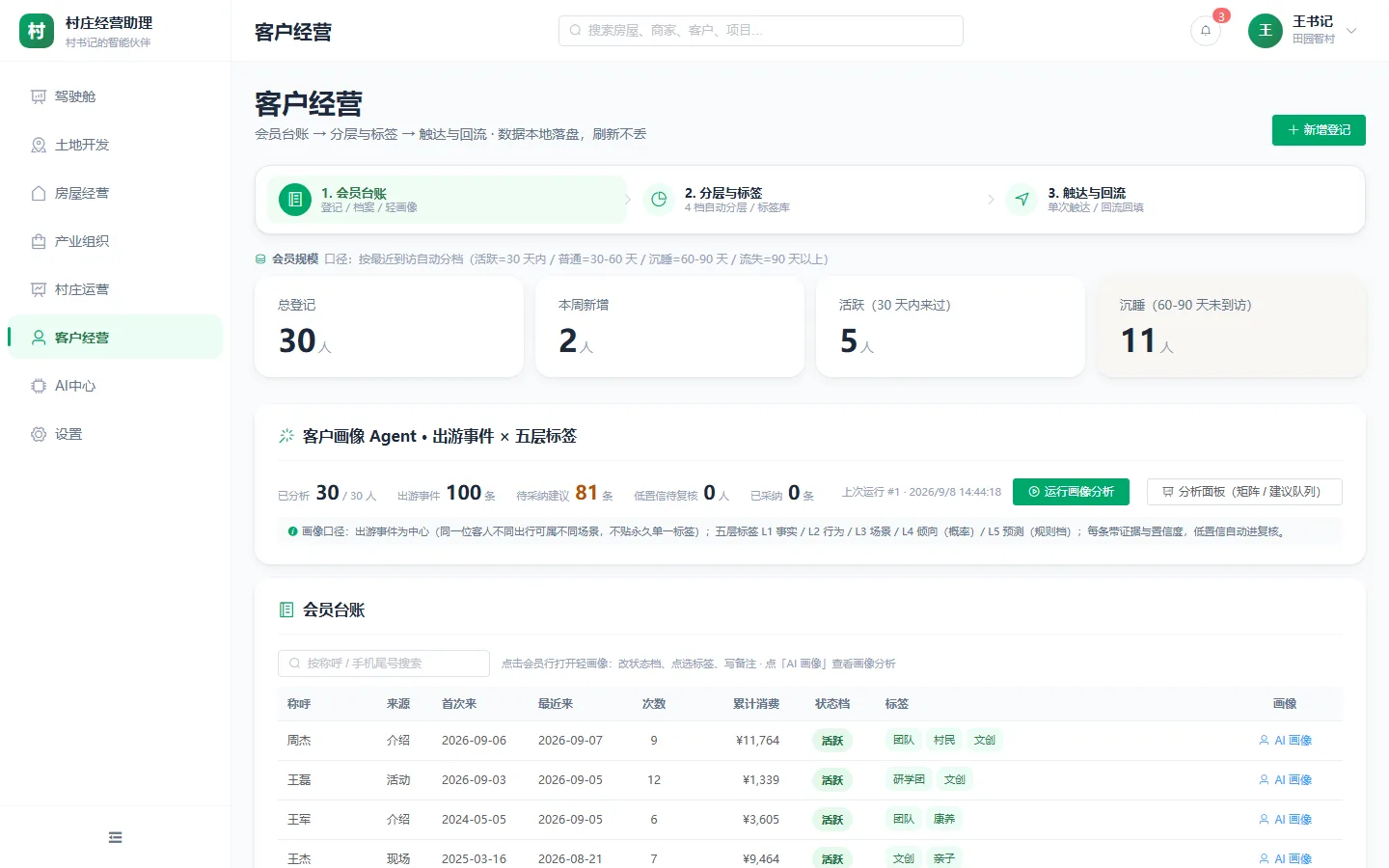This screenshot has width=1389, height=868.
Task: Open AI 画像 for 王军
Action: point(1285,820)
